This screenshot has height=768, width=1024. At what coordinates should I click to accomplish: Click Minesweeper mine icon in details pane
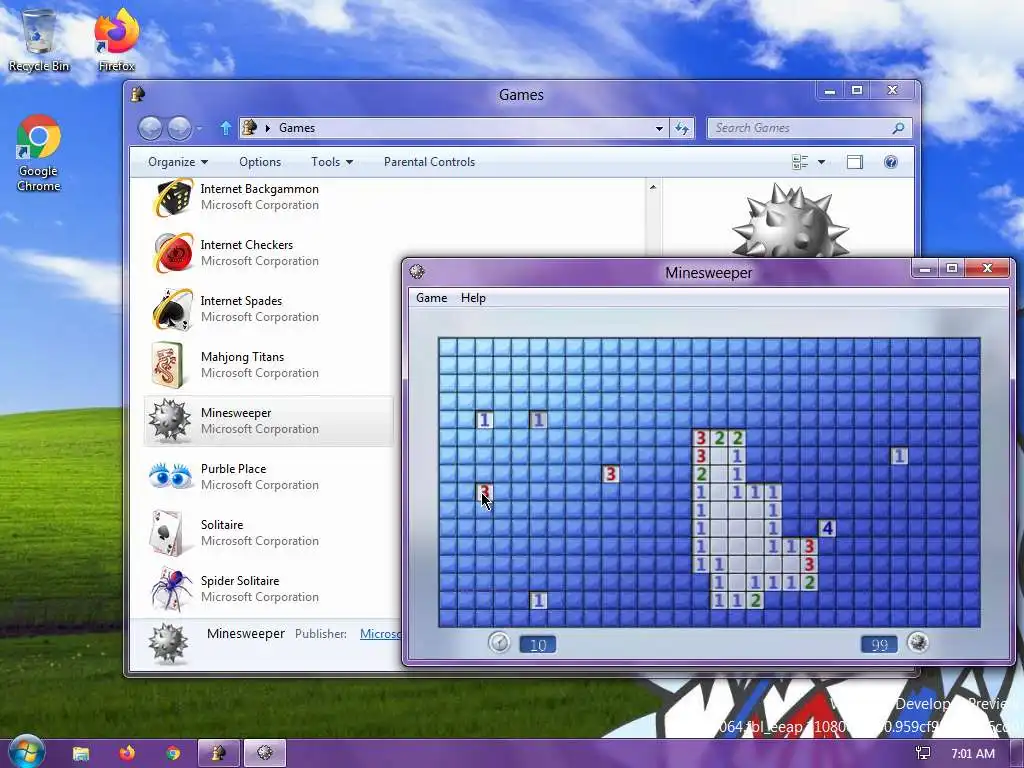click(168, 643)
